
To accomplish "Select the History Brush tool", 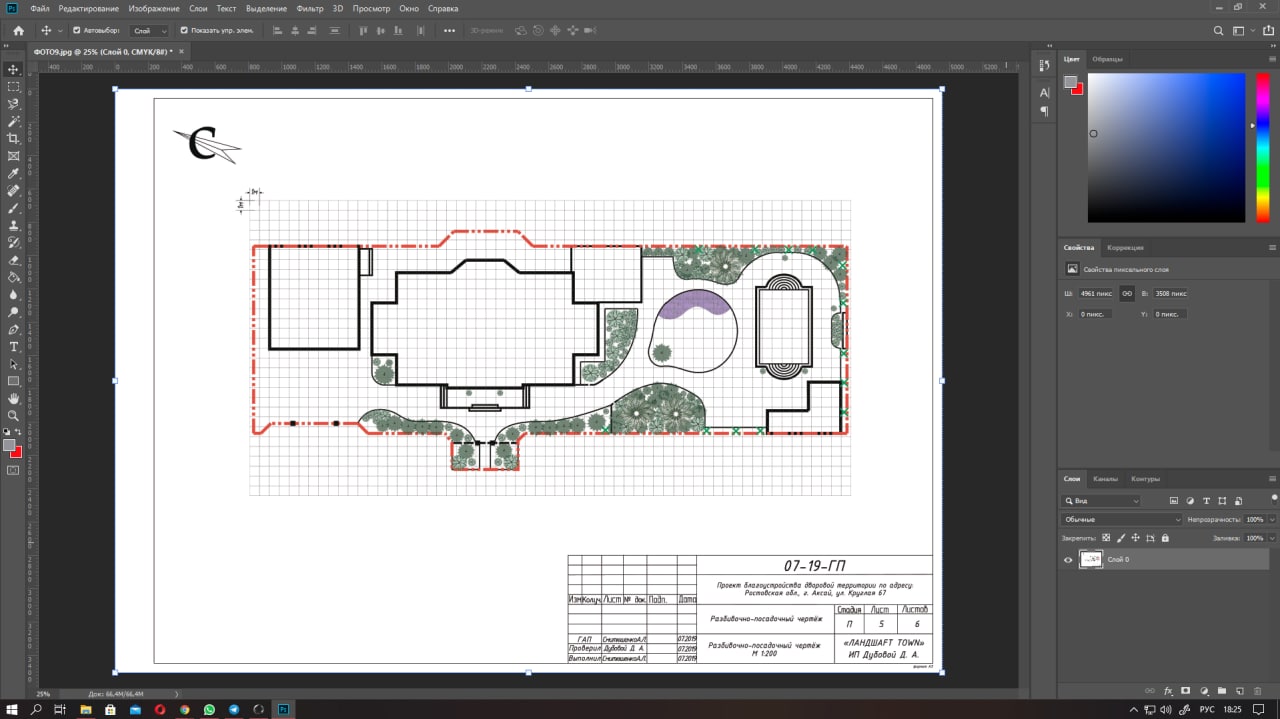I will click(13, 242).
